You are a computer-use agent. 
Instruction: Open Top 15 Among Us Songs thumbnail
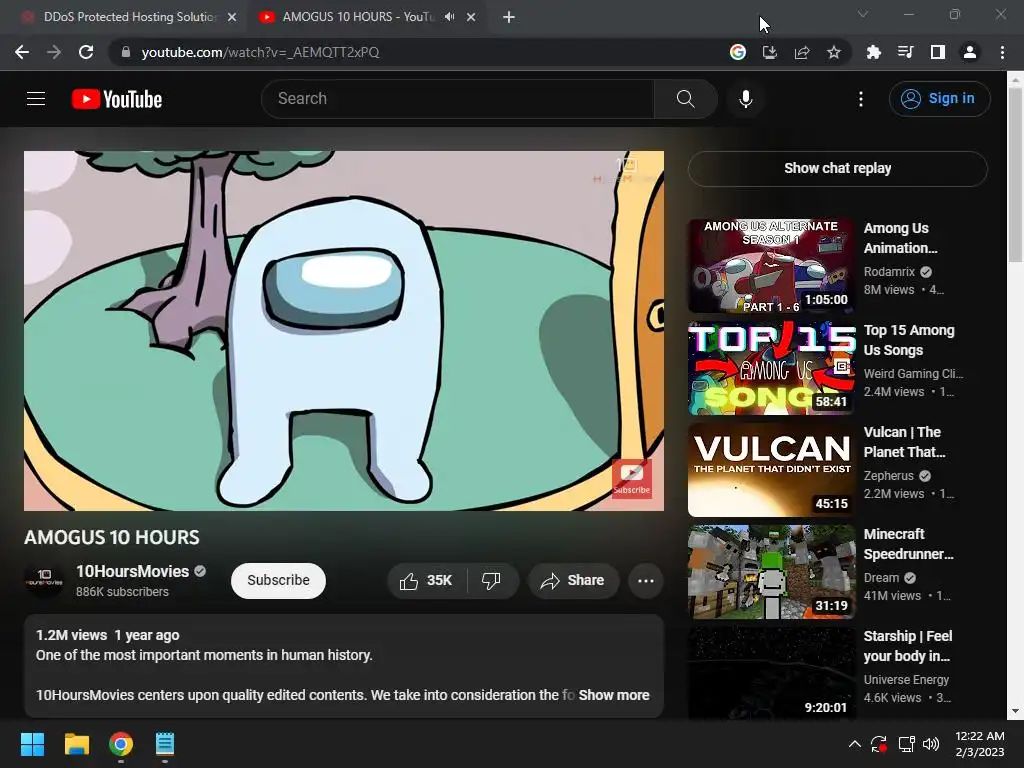(771, 368)
